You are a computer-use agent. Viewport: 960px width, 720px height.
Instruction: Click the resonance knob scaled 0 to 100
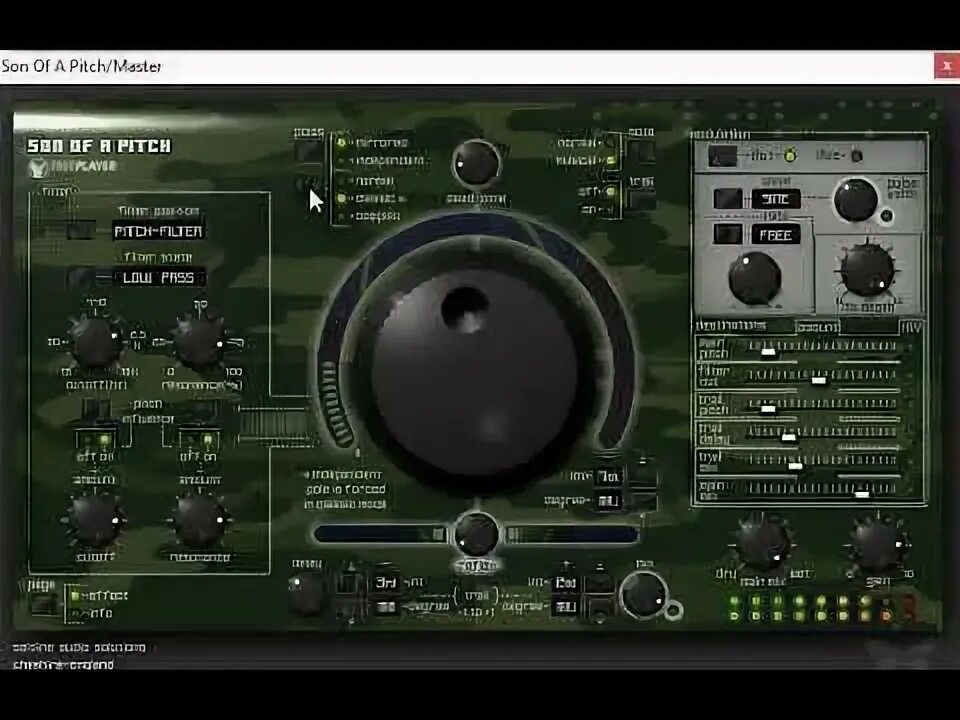tap(200, 341)
